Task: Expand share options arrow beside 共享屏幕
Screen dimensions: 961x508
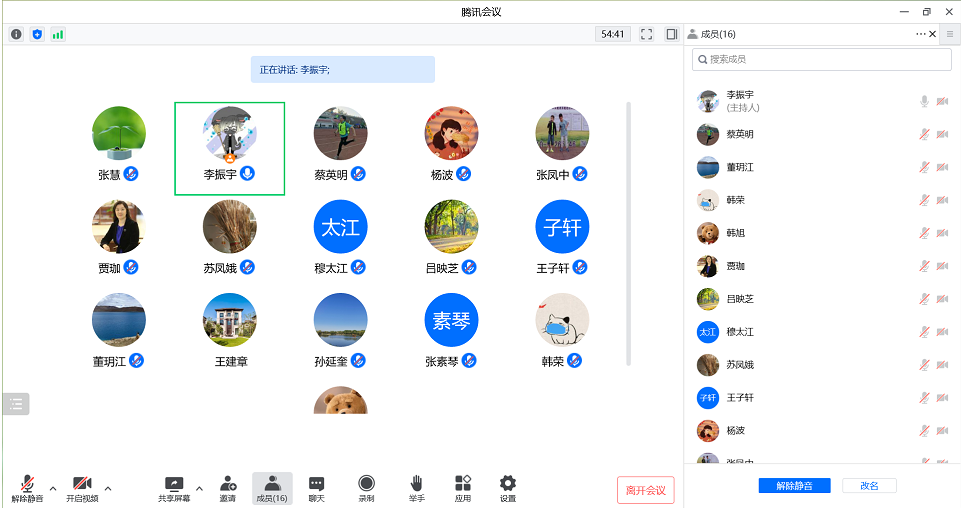Action: pos(199,488)
